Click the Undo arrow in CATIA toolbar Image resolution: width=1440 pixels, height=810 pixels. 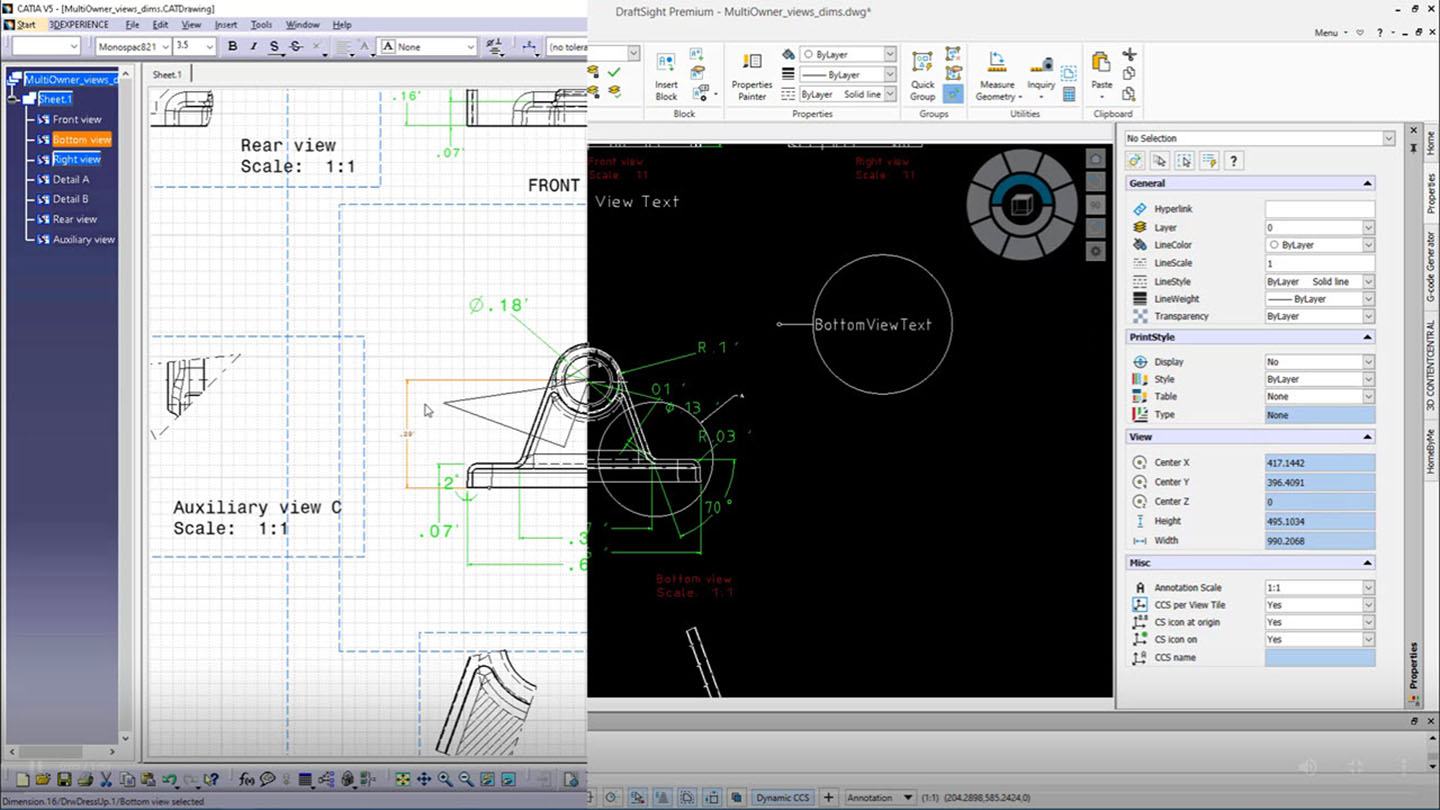169,779
